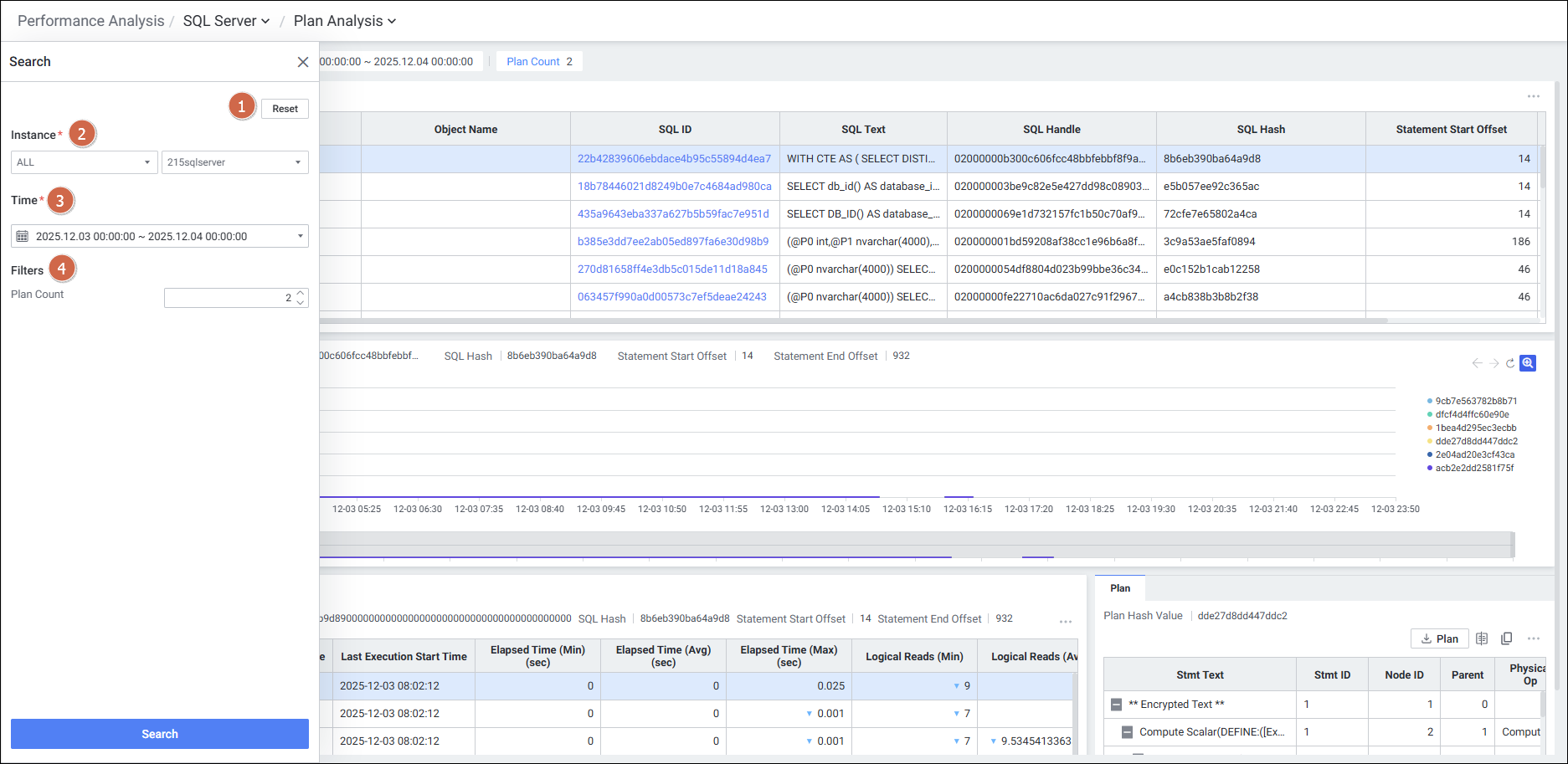1568x764 pixels.
Task: Close the Search panel
Action: (303, 62)
